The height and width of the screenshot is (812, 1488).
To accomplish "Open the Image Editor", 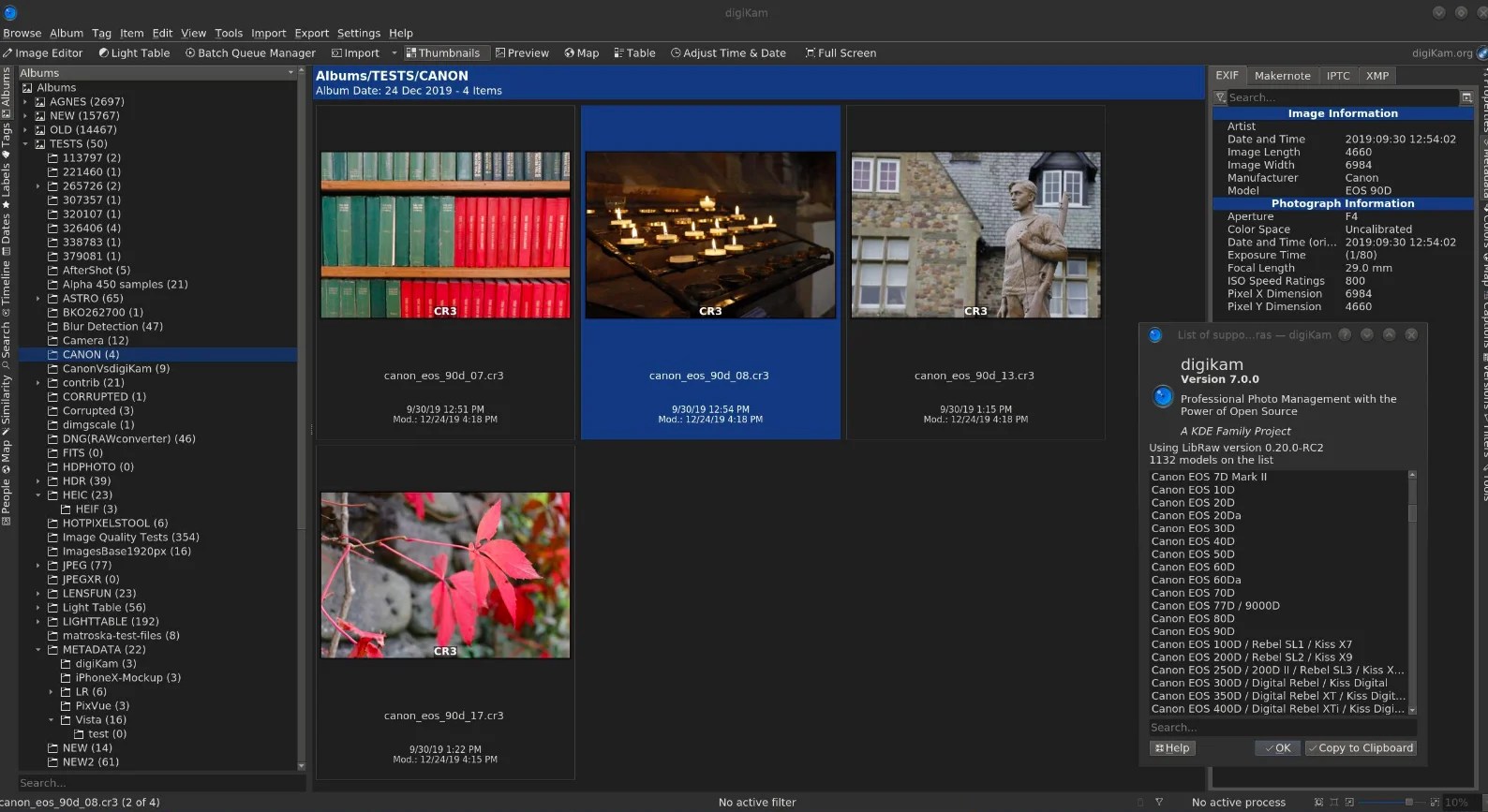I will pyautogui.click(x=43, y=53).
